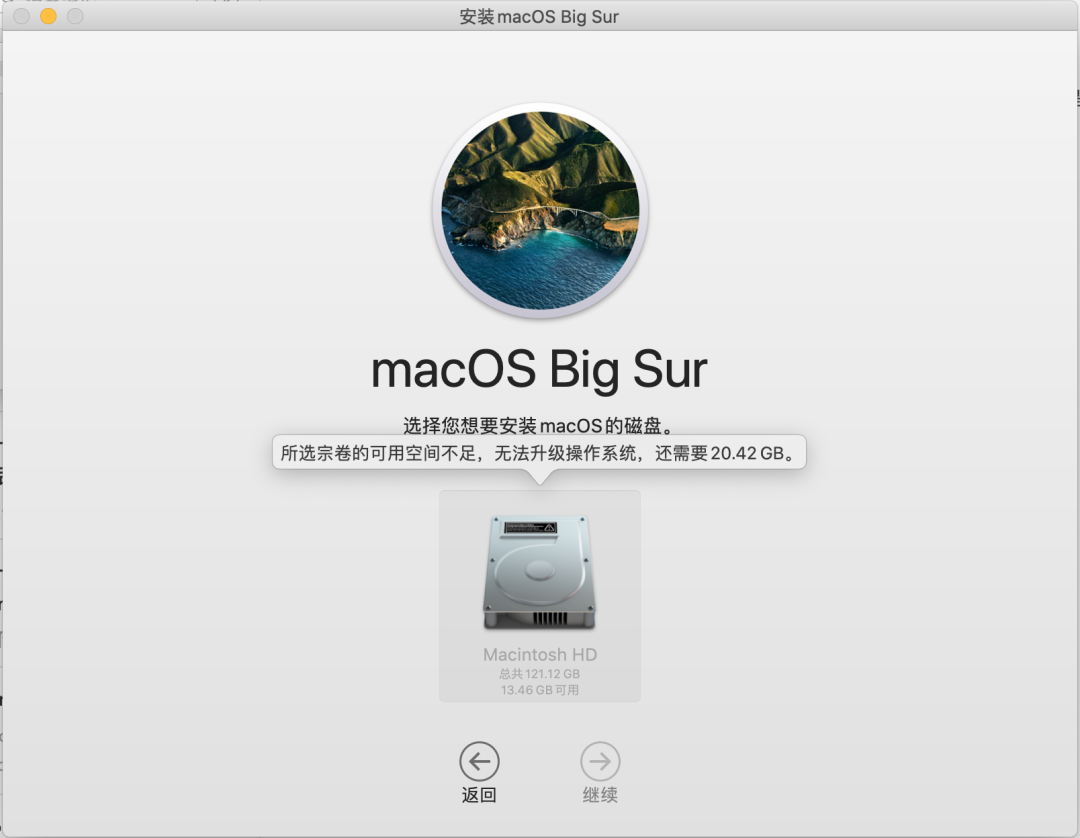Click the insufficient space tooltip 还需要 20.42 GB
1080x838 pixels.
pos(539,453)
